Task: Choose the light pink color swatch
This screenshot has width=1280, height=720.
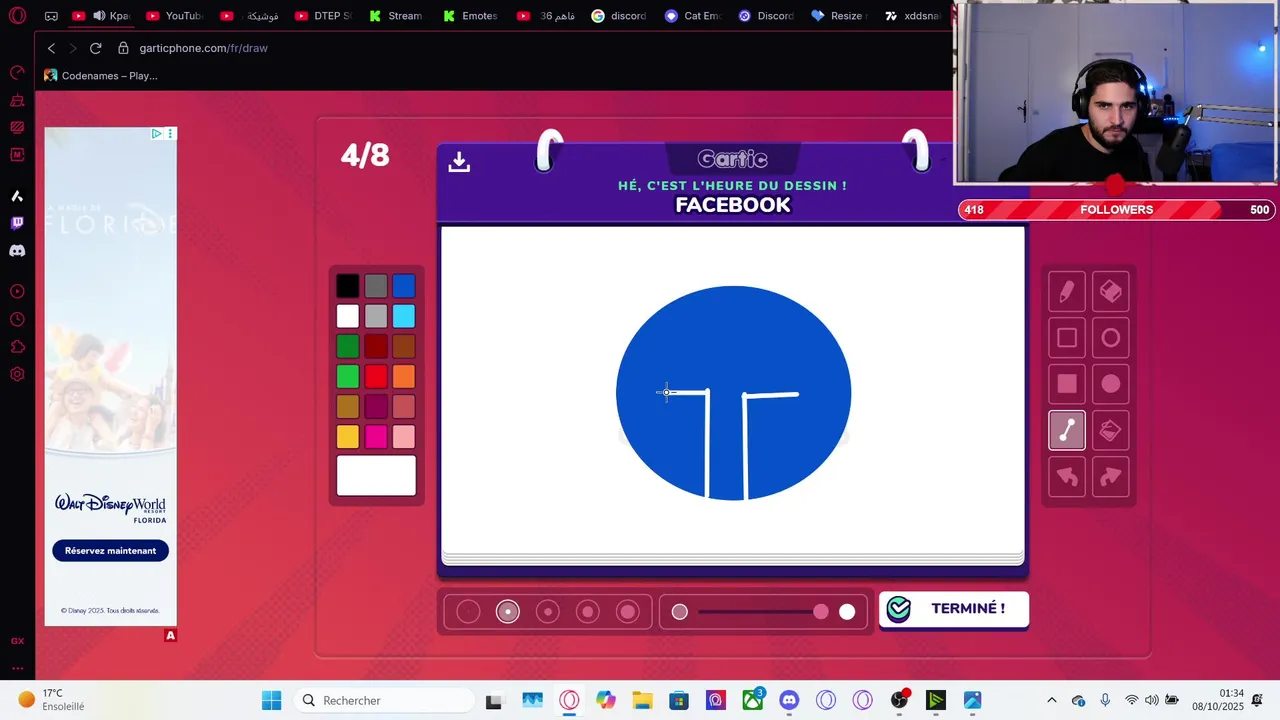Action: coord(404,436)
